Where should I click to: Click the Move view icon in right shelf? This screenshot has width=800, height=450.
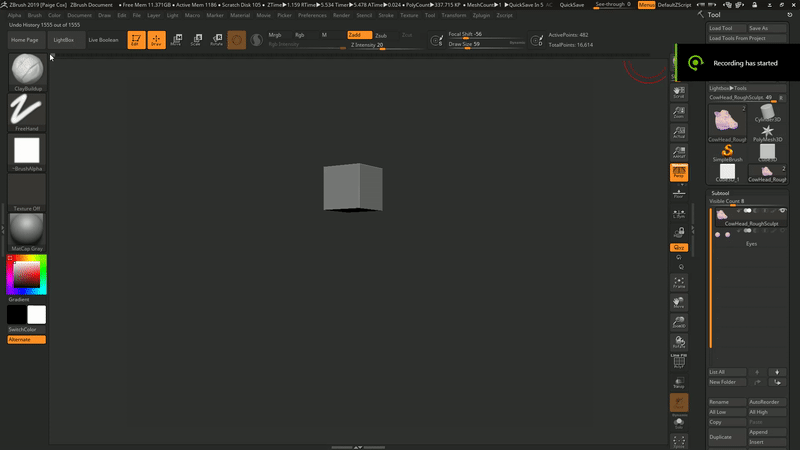(679, 302)
